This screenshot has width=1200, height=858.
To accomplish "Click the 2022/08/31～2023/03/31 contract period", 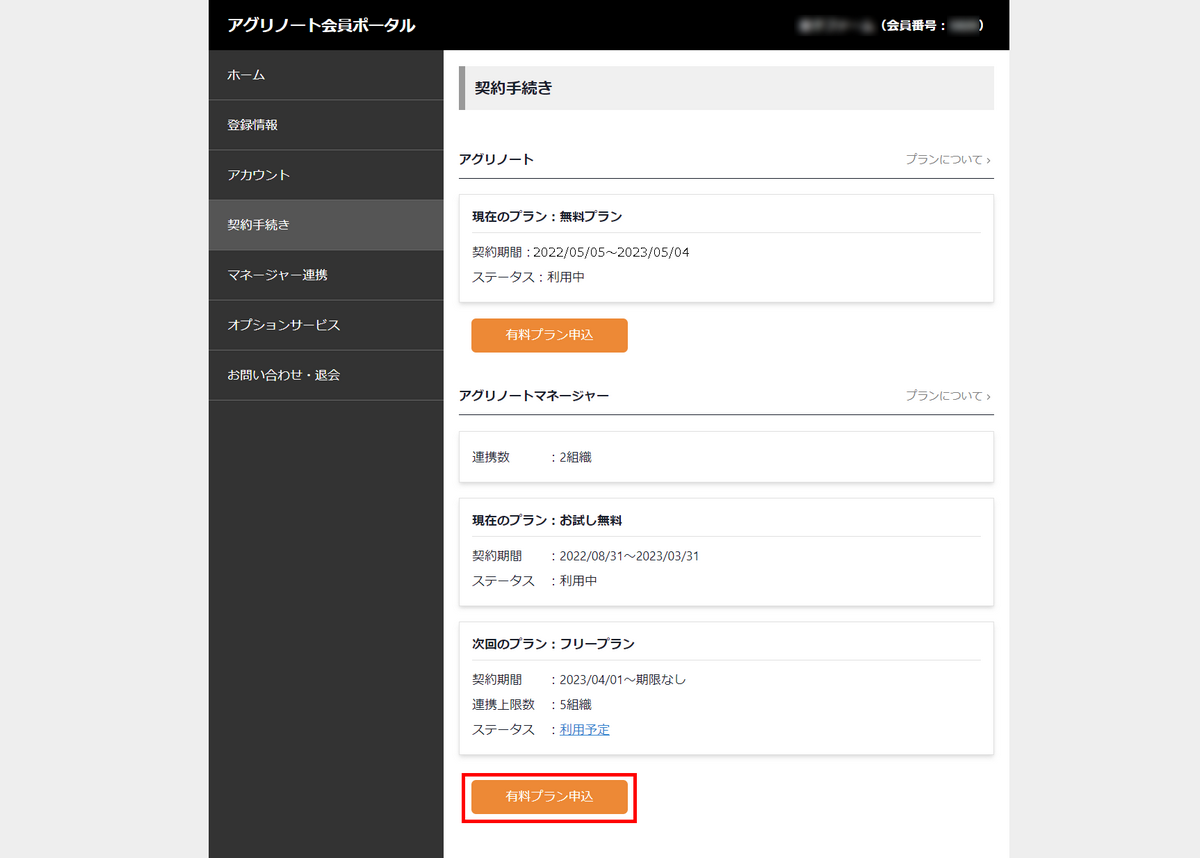I will [x=629, y=556].
